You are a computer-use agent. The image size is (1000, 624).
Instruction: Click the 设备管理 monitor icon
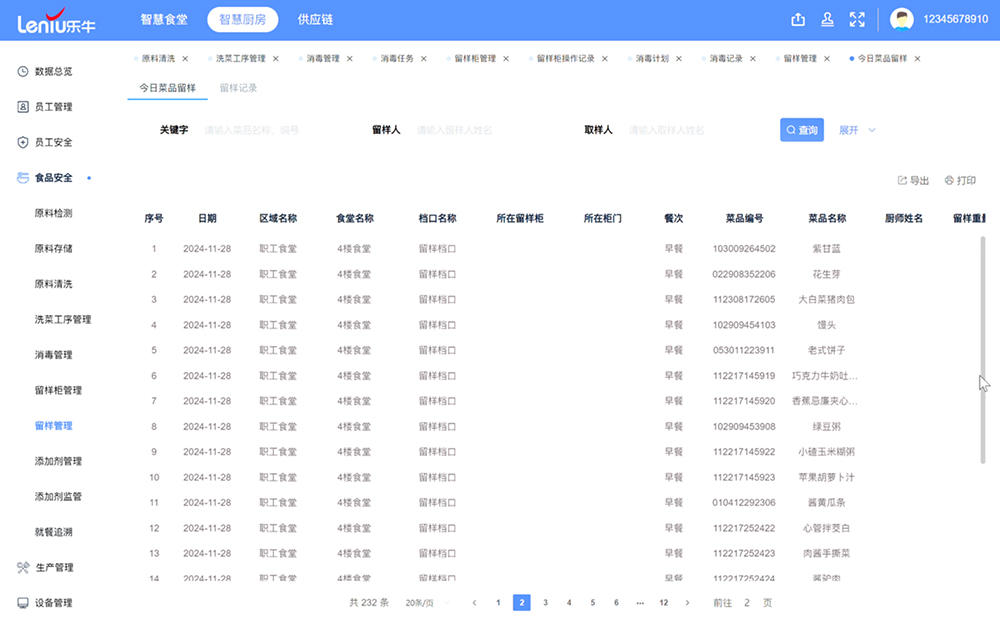(23, 603)
